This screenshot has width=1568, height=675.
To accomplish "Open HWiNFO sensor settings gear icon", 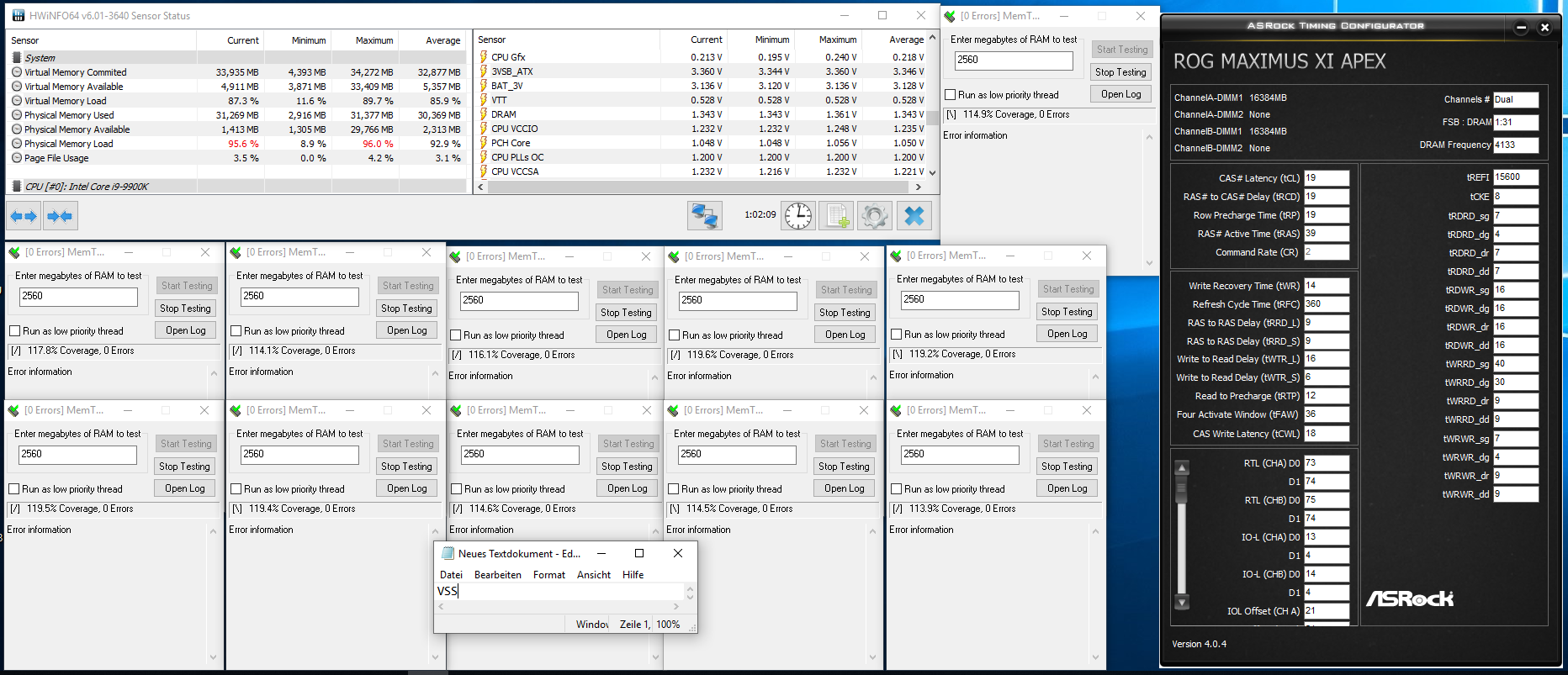I will [875, 216].
